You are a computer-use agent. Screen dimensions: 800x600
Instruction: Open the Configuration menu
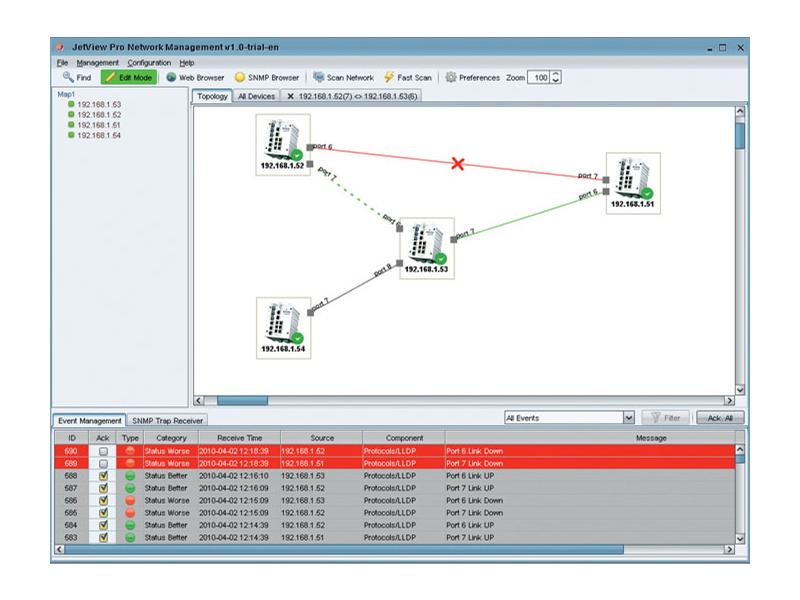149,63
